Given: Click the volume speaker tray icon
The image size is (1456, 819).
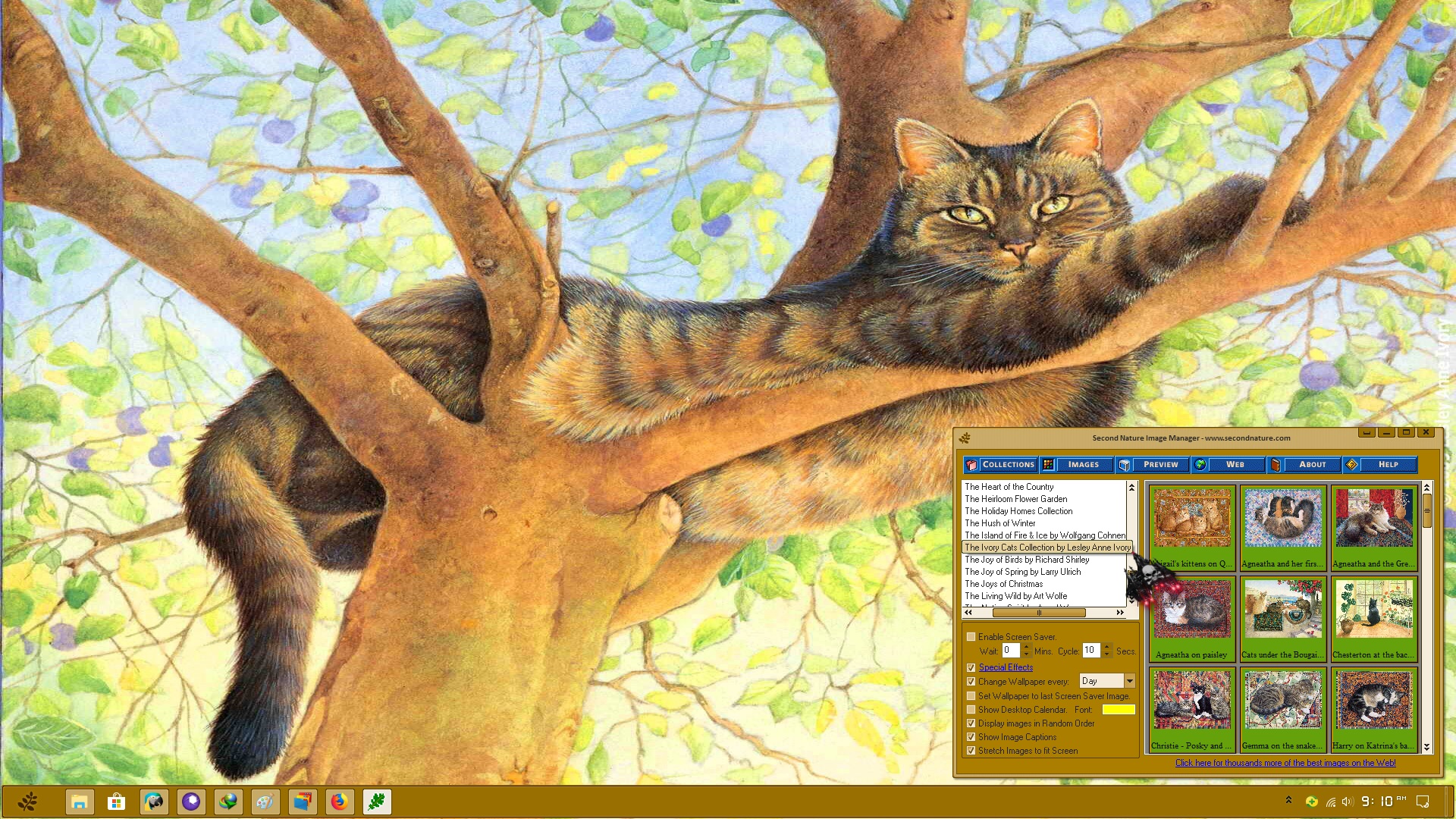Looking at the screenshot, I should pyautogui.click(x=1348, y=802).
